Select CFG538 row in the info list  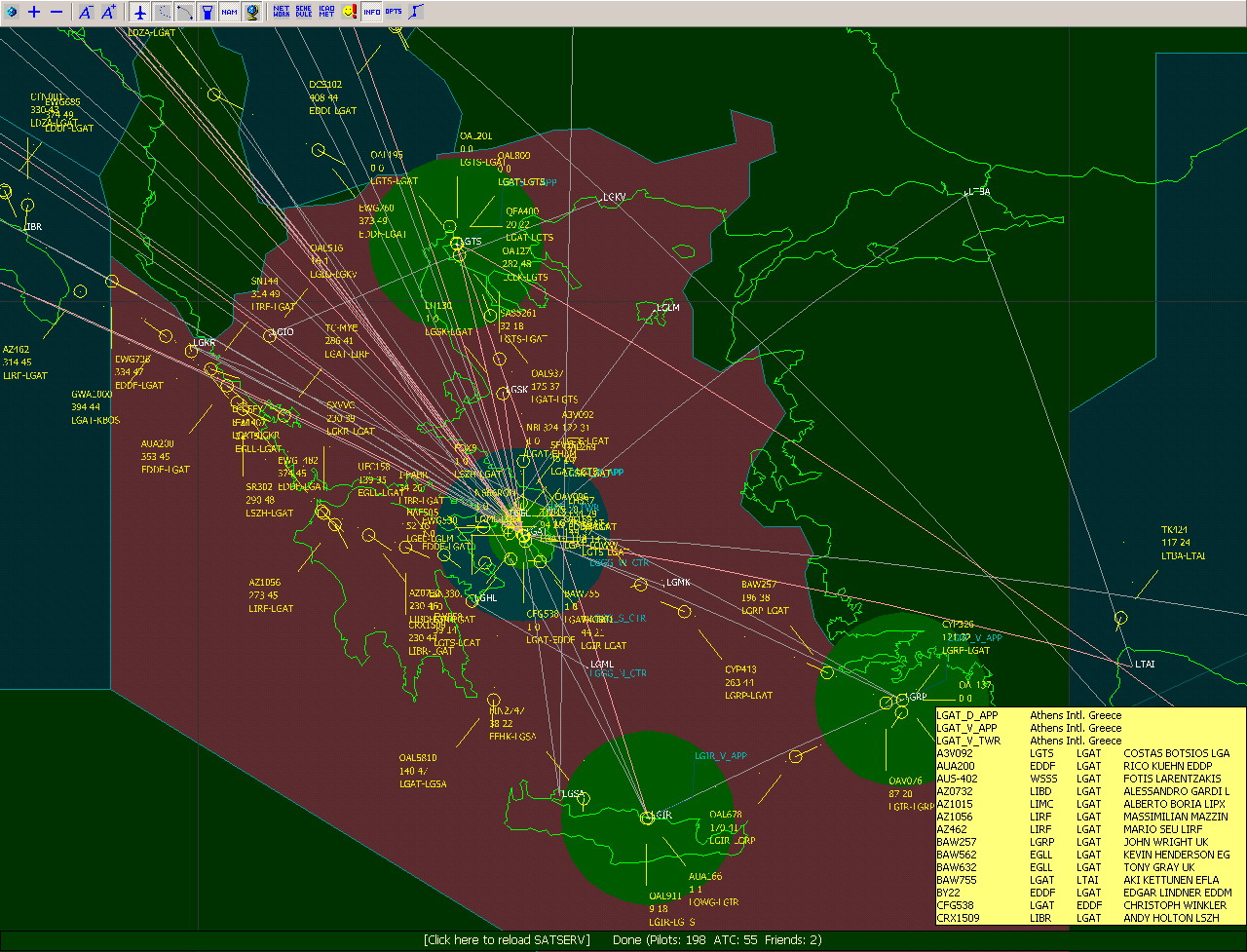click(x=1088, y=904)
